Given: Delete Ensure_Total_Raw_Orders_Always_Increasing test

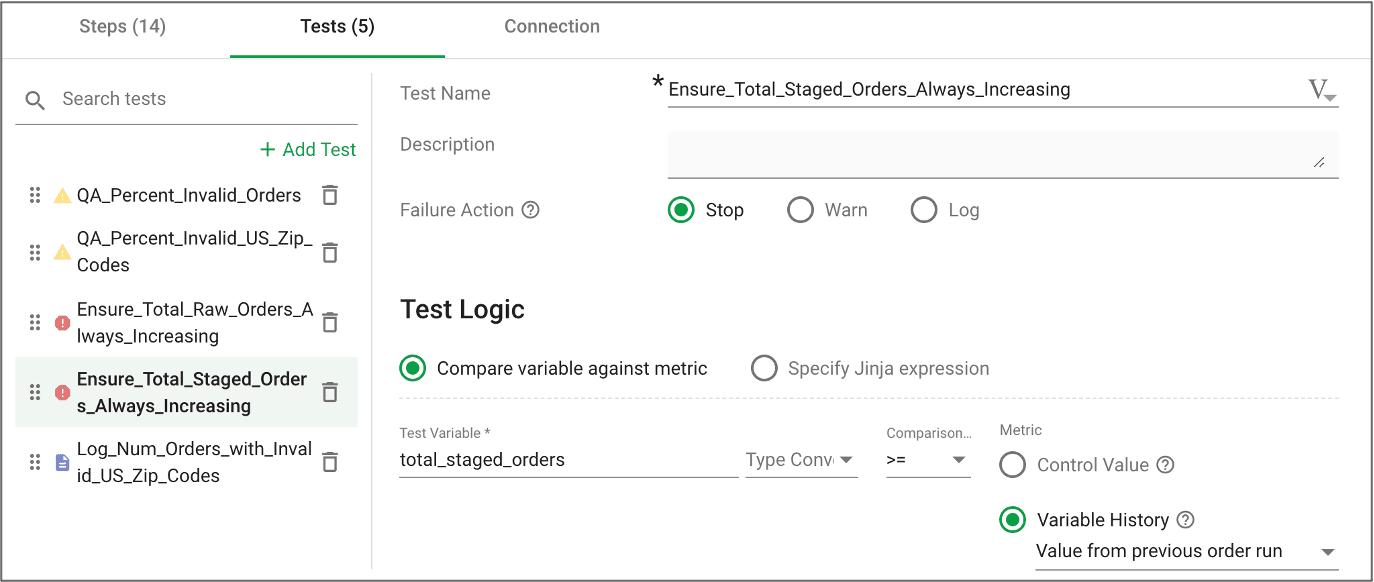Looking at the screenshot, I should [330, 322].
